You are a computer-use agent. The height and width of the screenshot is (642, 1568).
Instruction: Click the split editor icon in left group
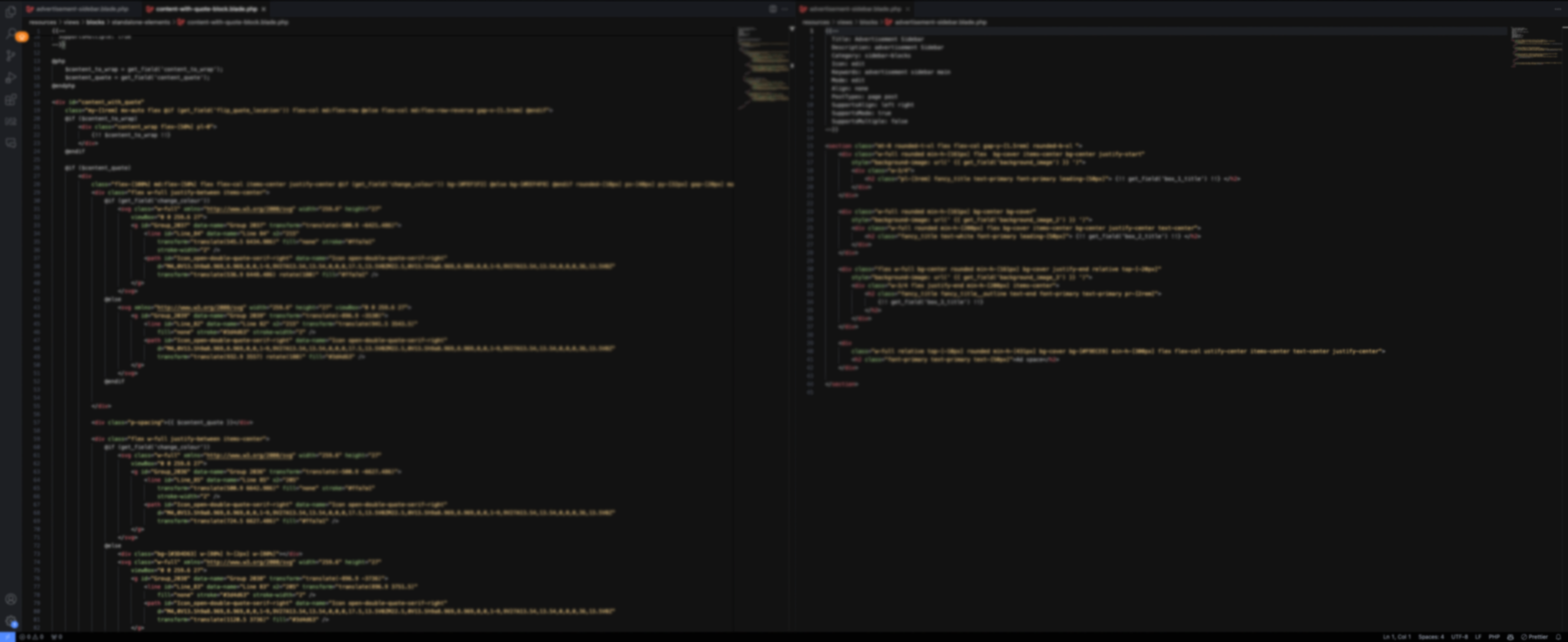point(772,9)
